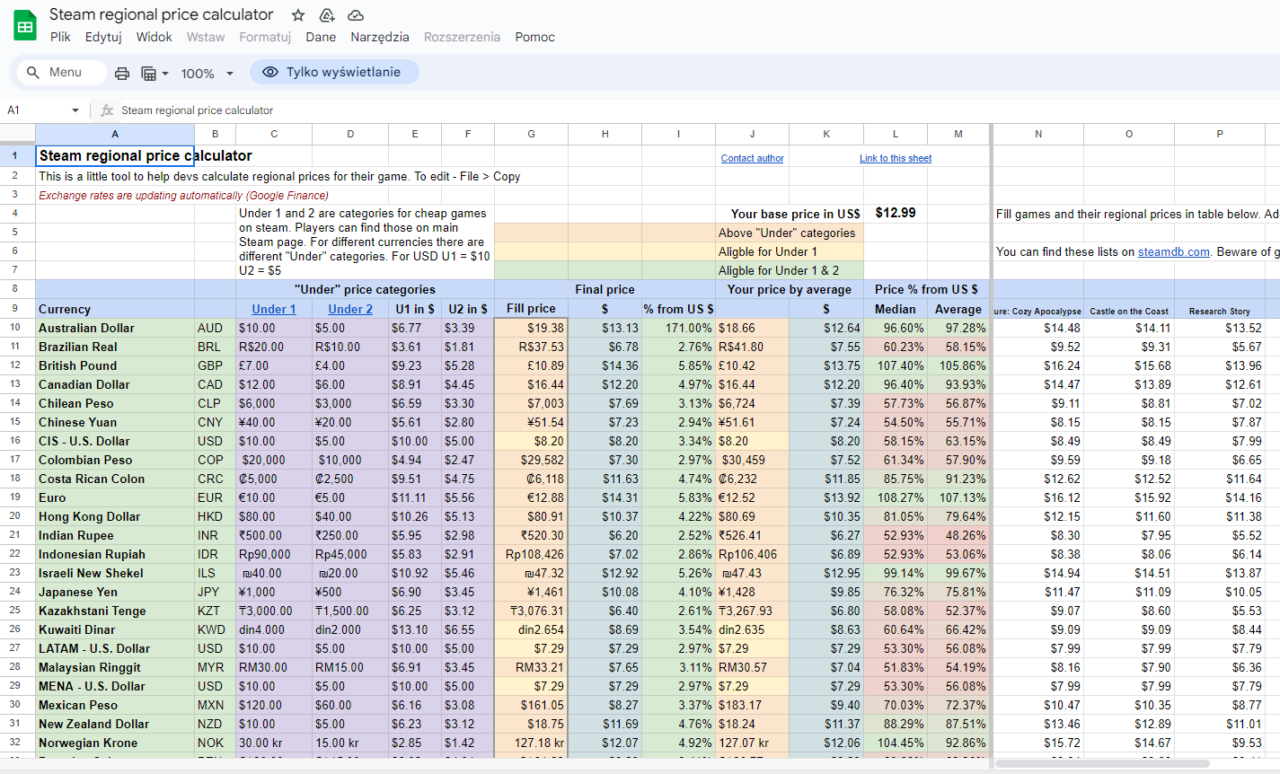Click the Tylko wyświetlanie view-only button
The height and width of the screenshot is (774, 1280).
[x=334, y=72]
